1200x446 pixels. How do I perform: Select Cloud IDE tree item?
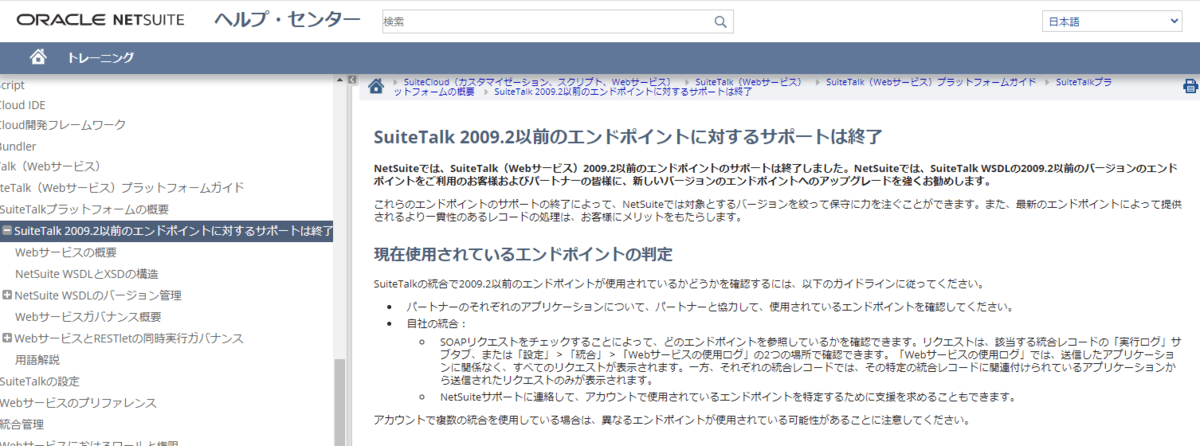(x=22, y=104)
